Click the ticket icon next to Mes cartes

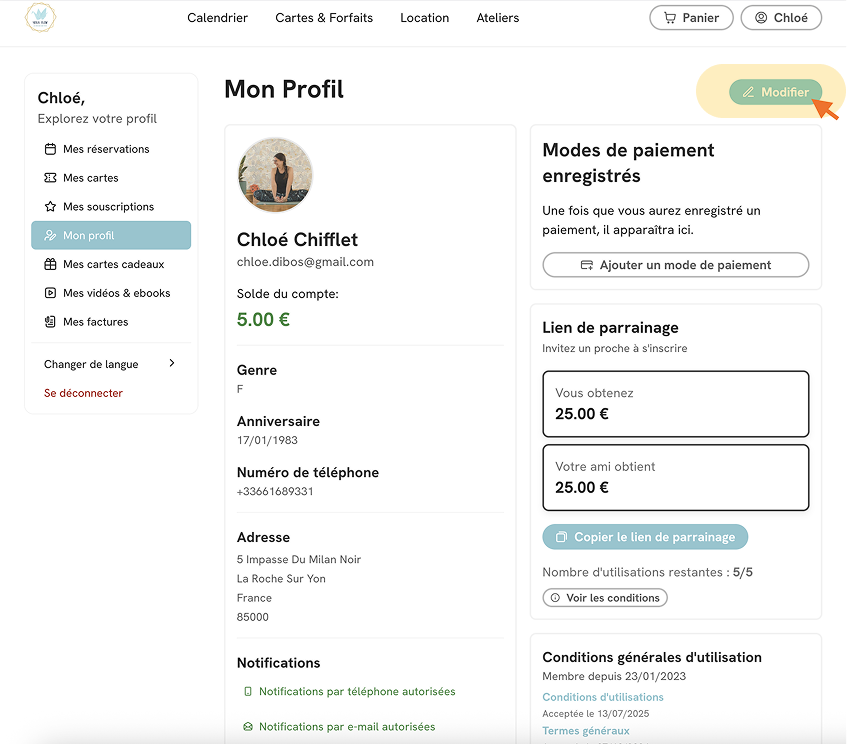[x=50, y=178]
